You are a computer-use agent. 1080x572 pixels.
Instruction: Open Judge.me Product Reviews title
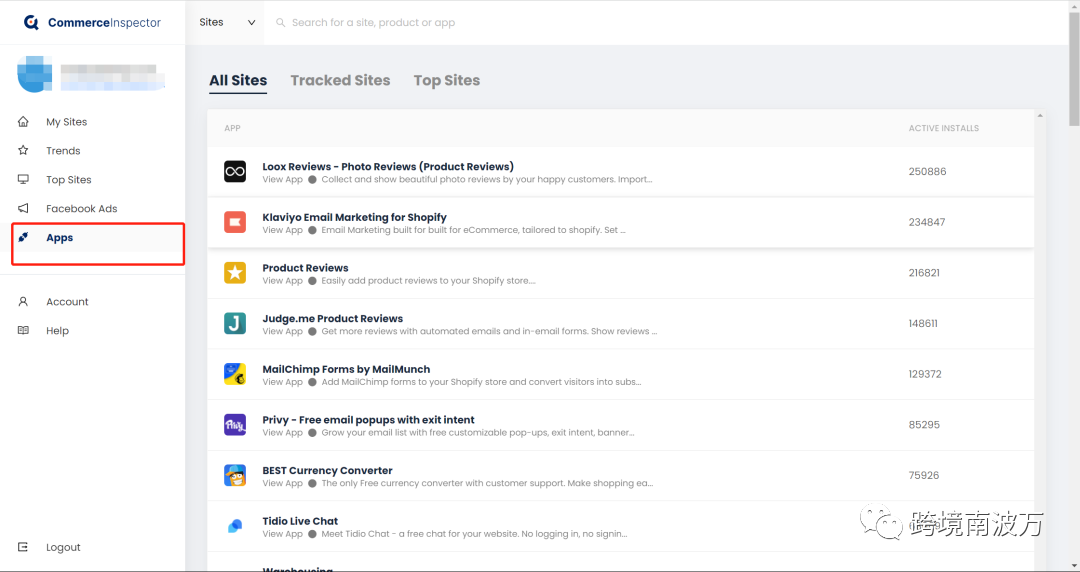click(x=333, y=318)
